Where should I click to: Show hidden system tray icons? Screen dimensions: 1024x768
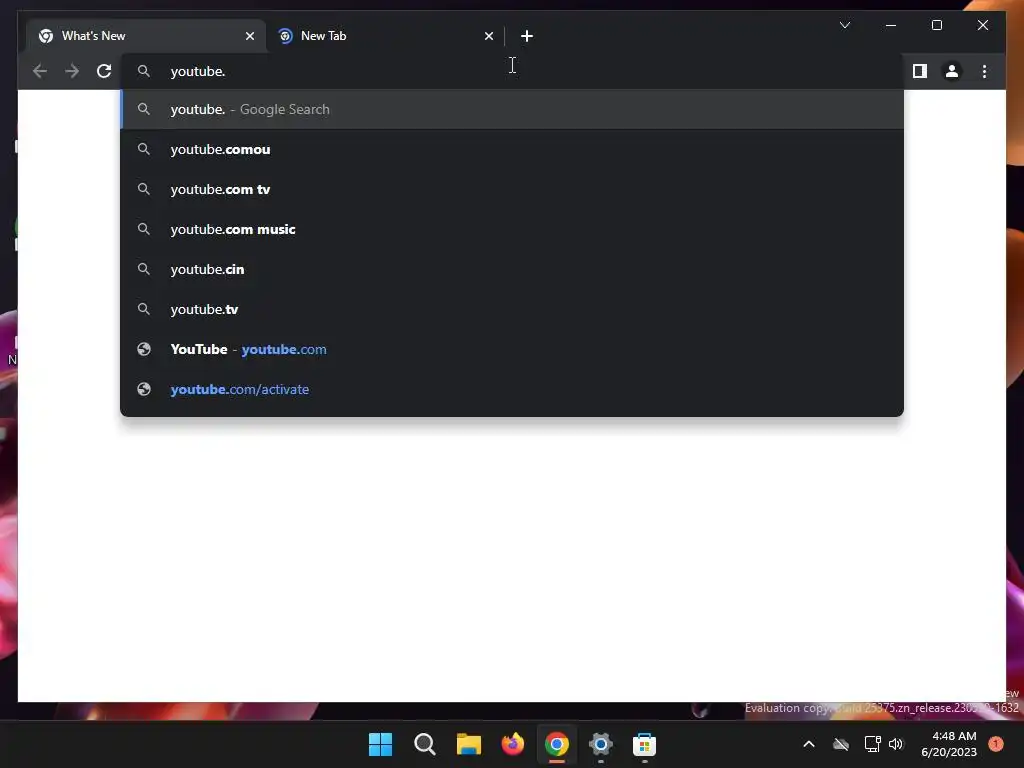808,744
